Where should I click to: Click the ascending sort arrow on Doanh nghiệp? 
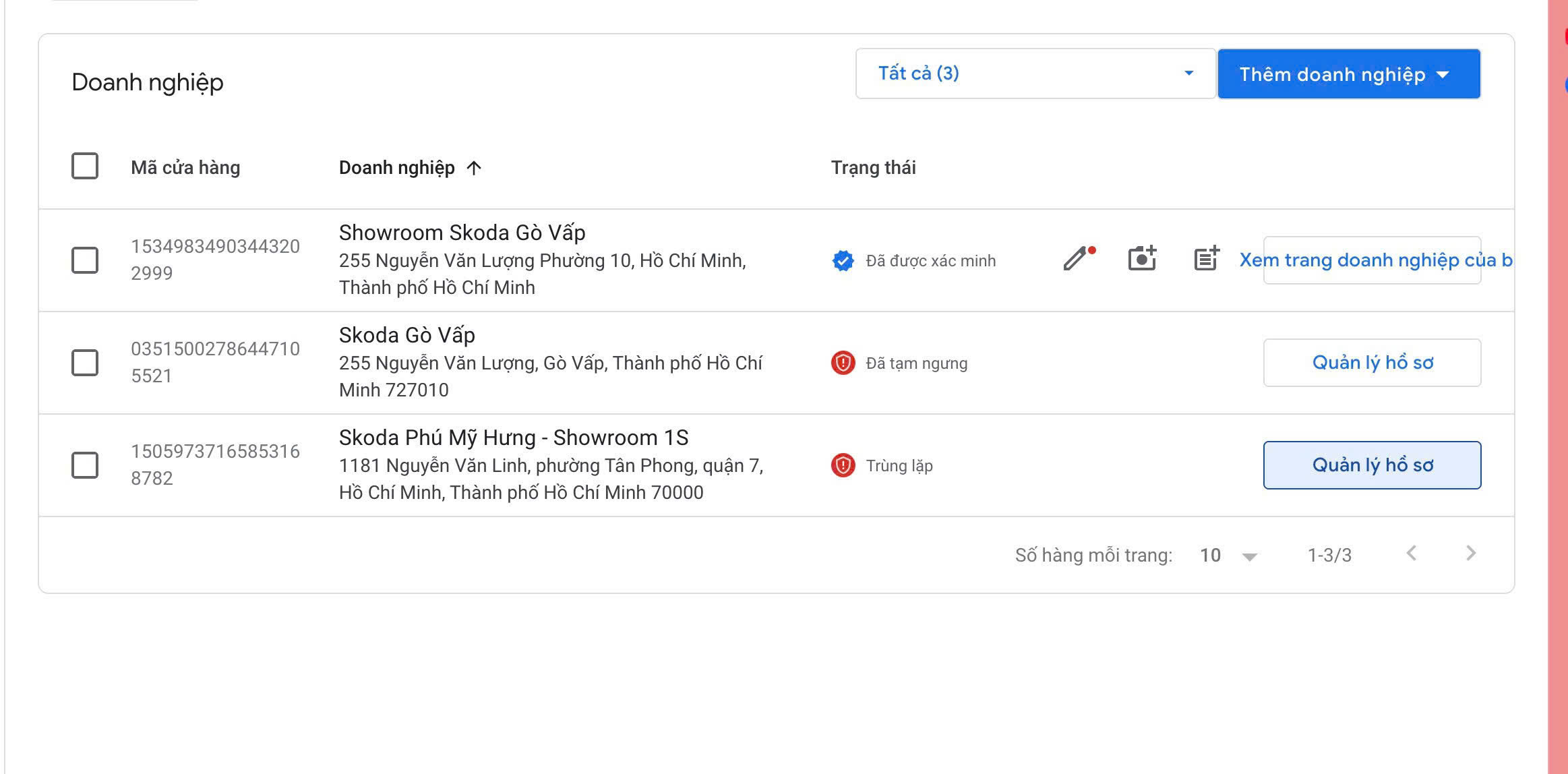pyautogui.click(x=475, y=168)
